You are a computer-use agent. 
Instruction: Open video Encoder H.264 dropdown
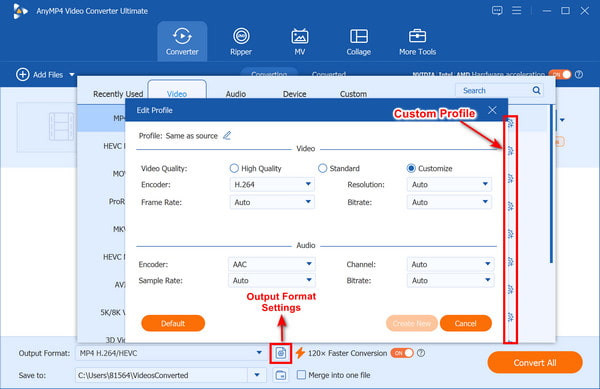pos(272,184)
